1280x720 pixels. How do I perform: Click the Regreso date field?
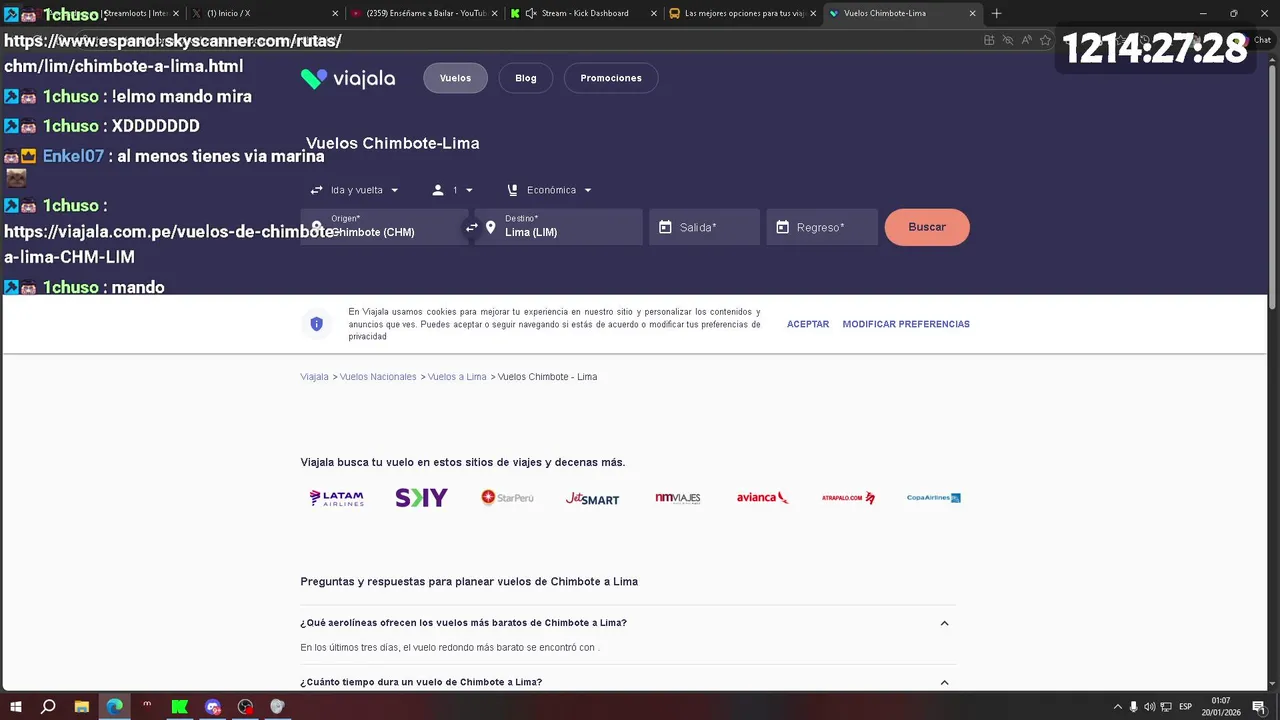coord(822,227)
